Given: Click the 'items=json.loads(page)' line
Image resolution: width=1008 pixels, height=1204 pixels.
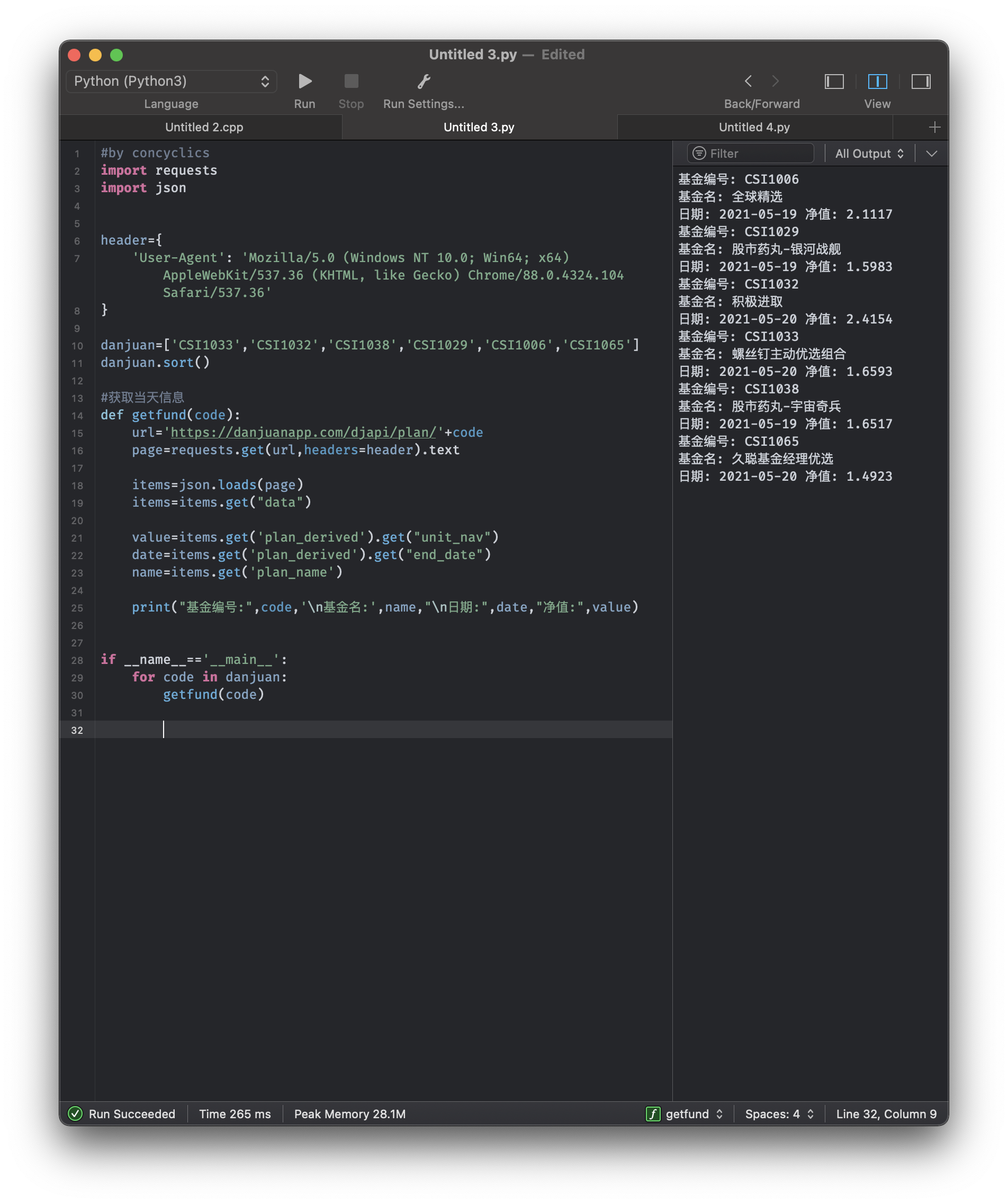Looking at the screenshot, I should tap(217, 484).
